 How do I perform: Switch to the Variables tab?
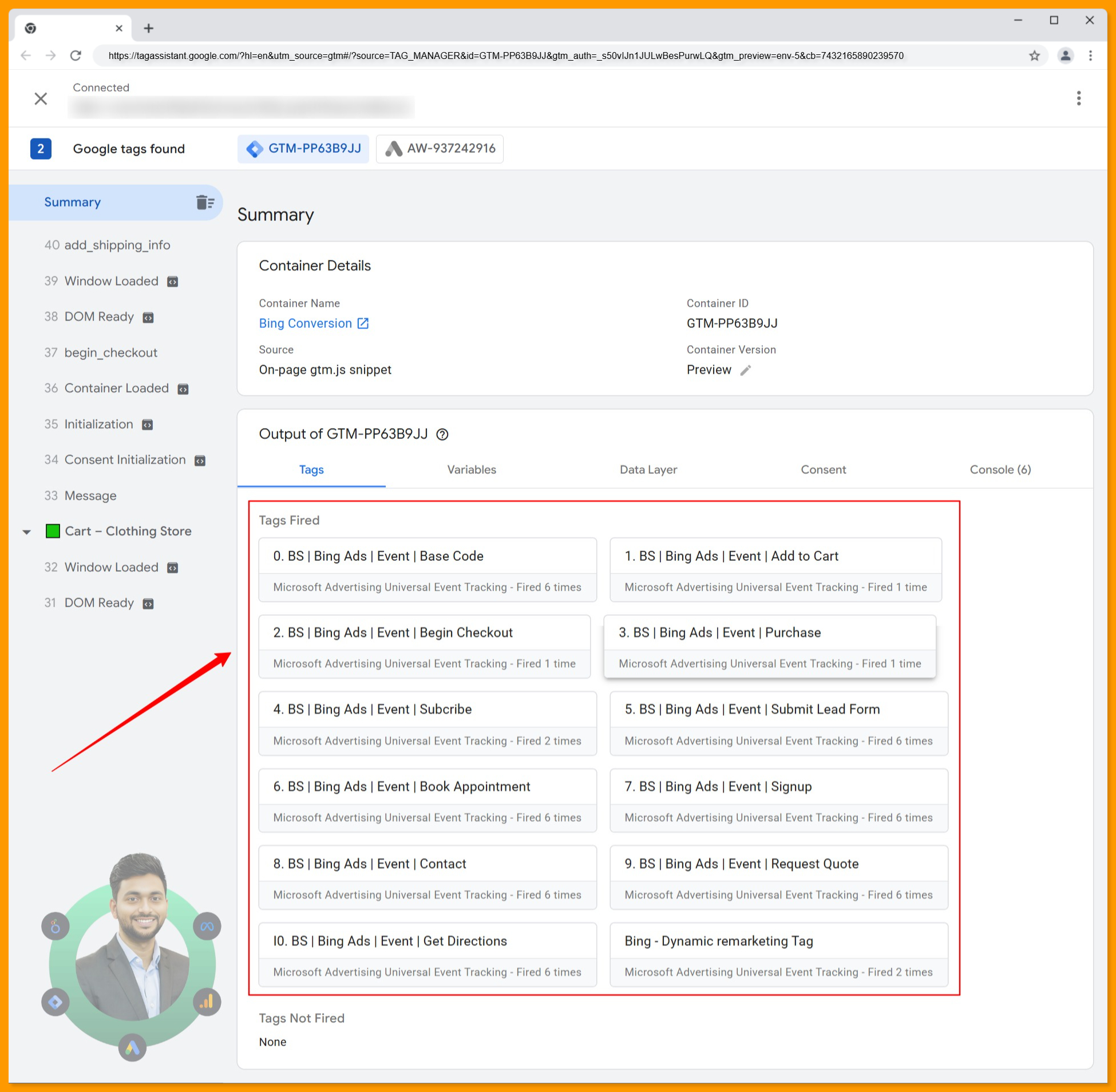(x=472, y=470)
